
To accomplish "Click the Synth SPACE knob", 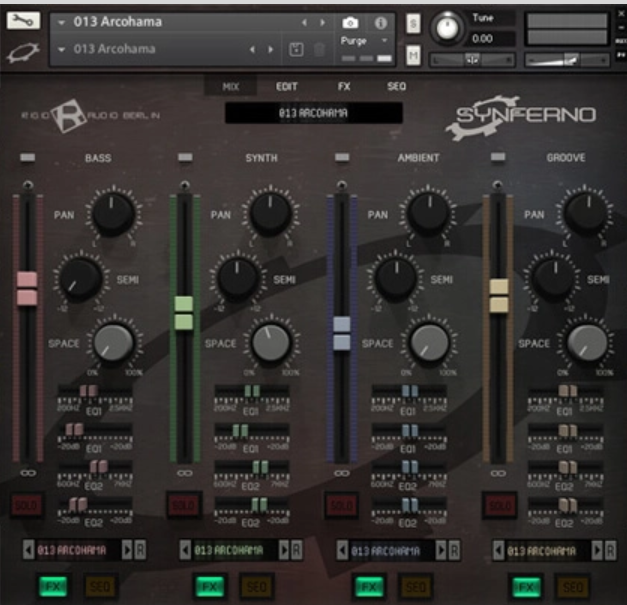I will click(271, 343).
